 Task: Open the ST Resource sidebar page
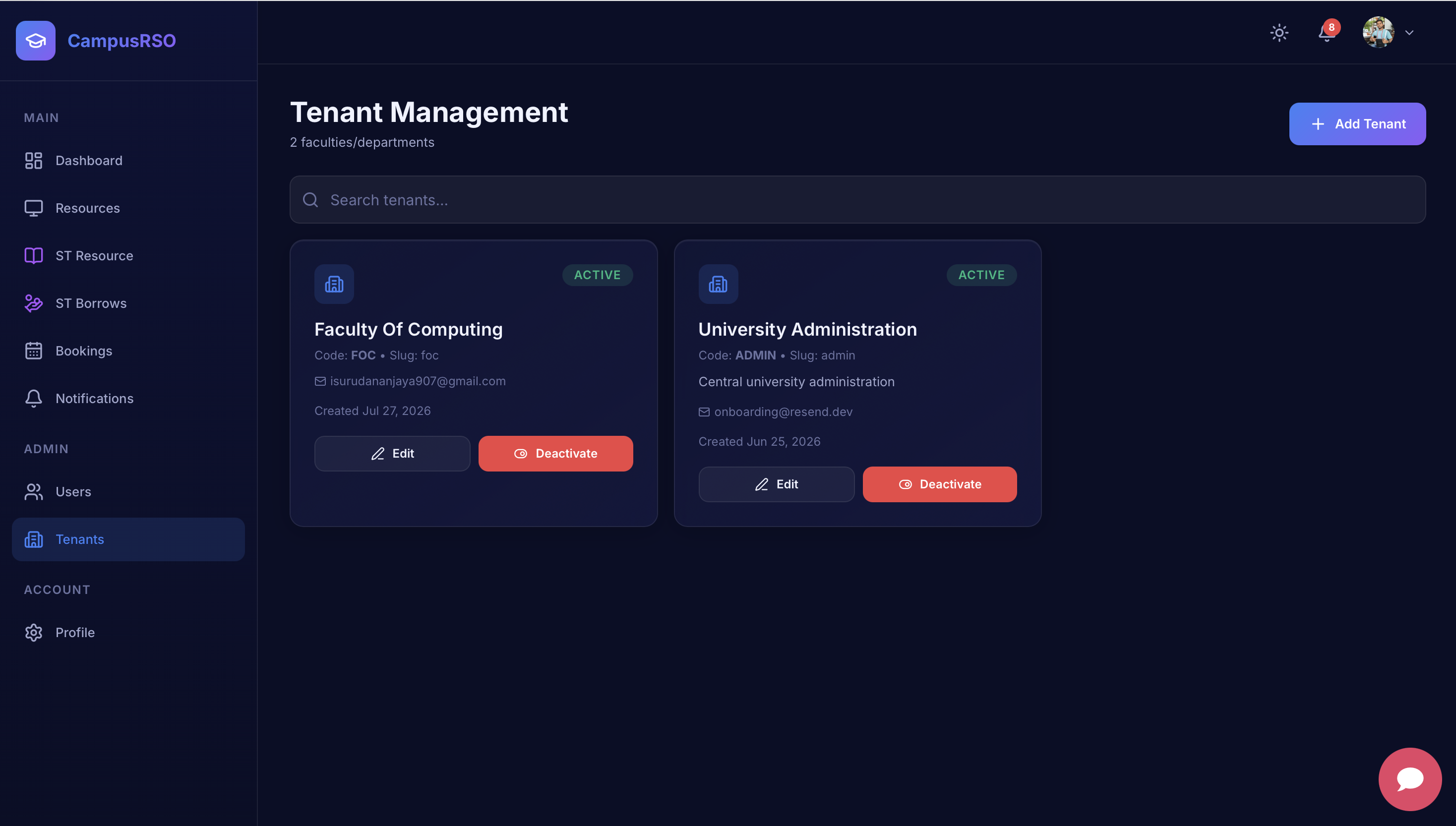128,256
